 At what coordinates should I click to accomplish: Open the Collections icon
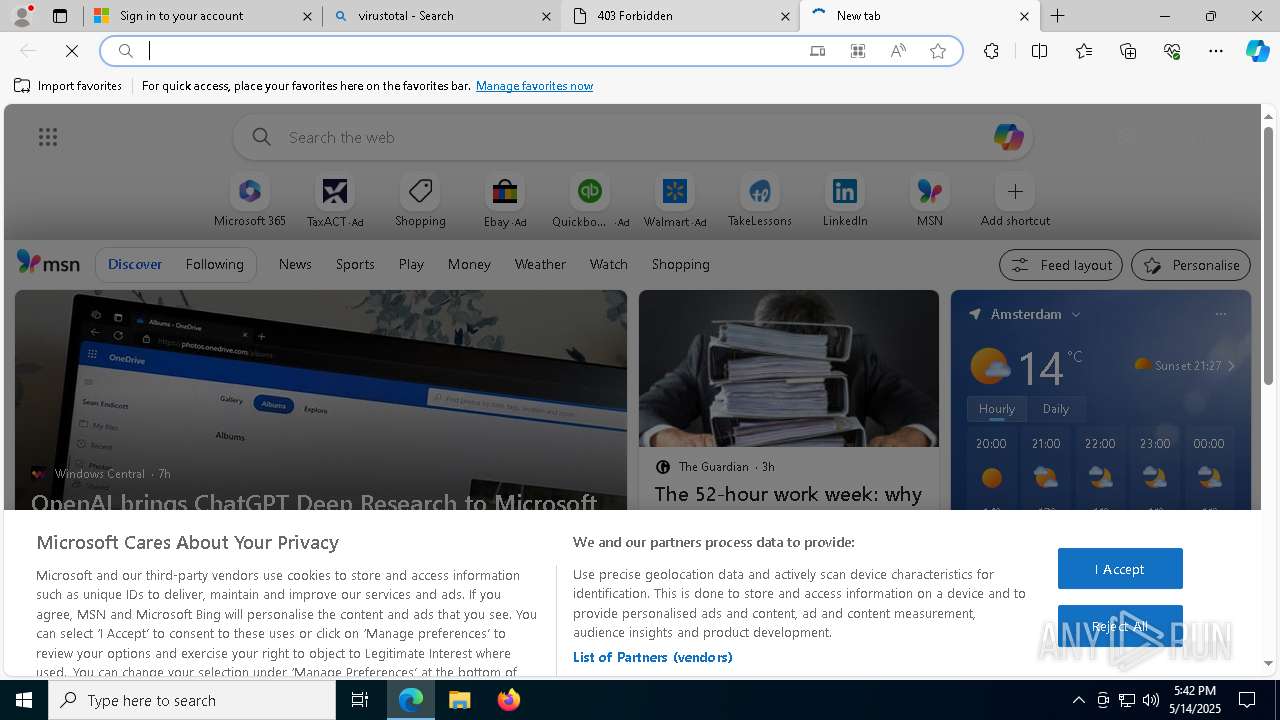(1128, 51)
